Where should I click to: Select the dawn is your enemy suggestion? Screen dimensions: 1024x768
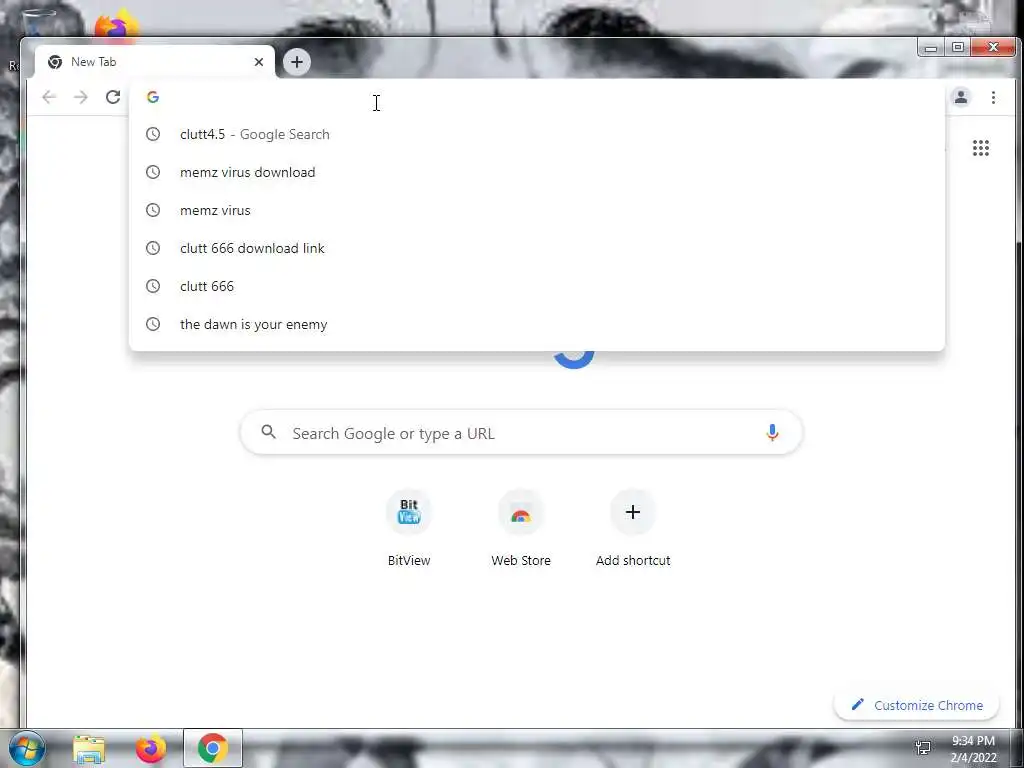point(537,325)
